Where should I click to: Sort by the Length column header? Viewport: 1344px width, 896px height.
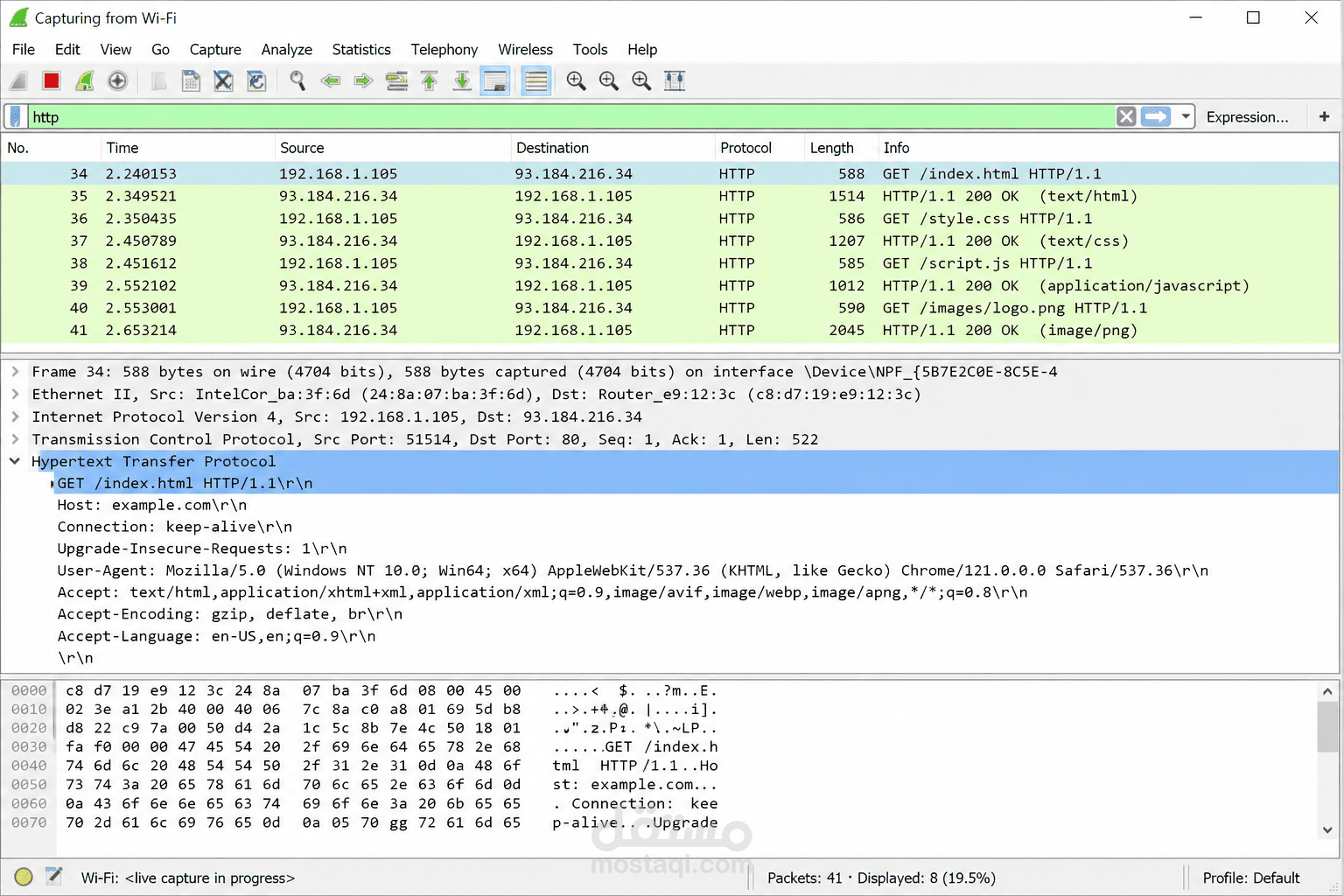841,148
